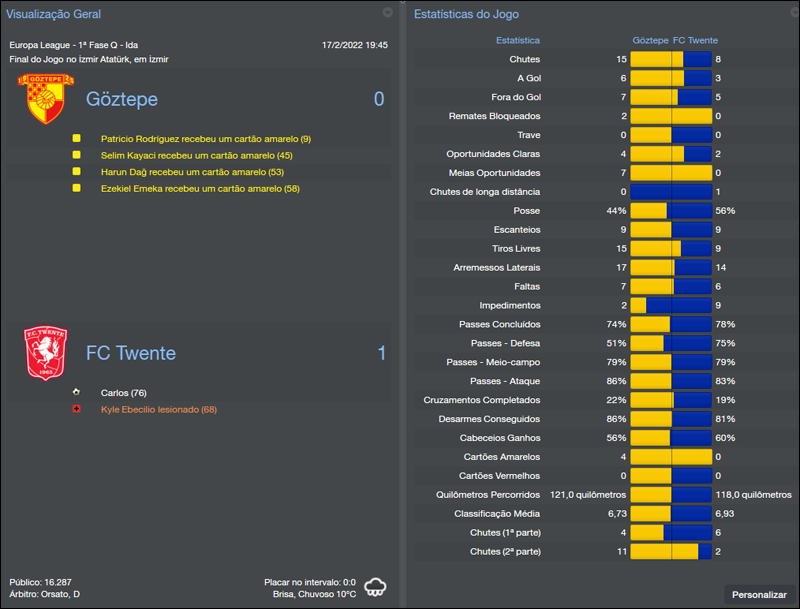Select the Chutes statistics row
The image size is (800, 609).
600,59
